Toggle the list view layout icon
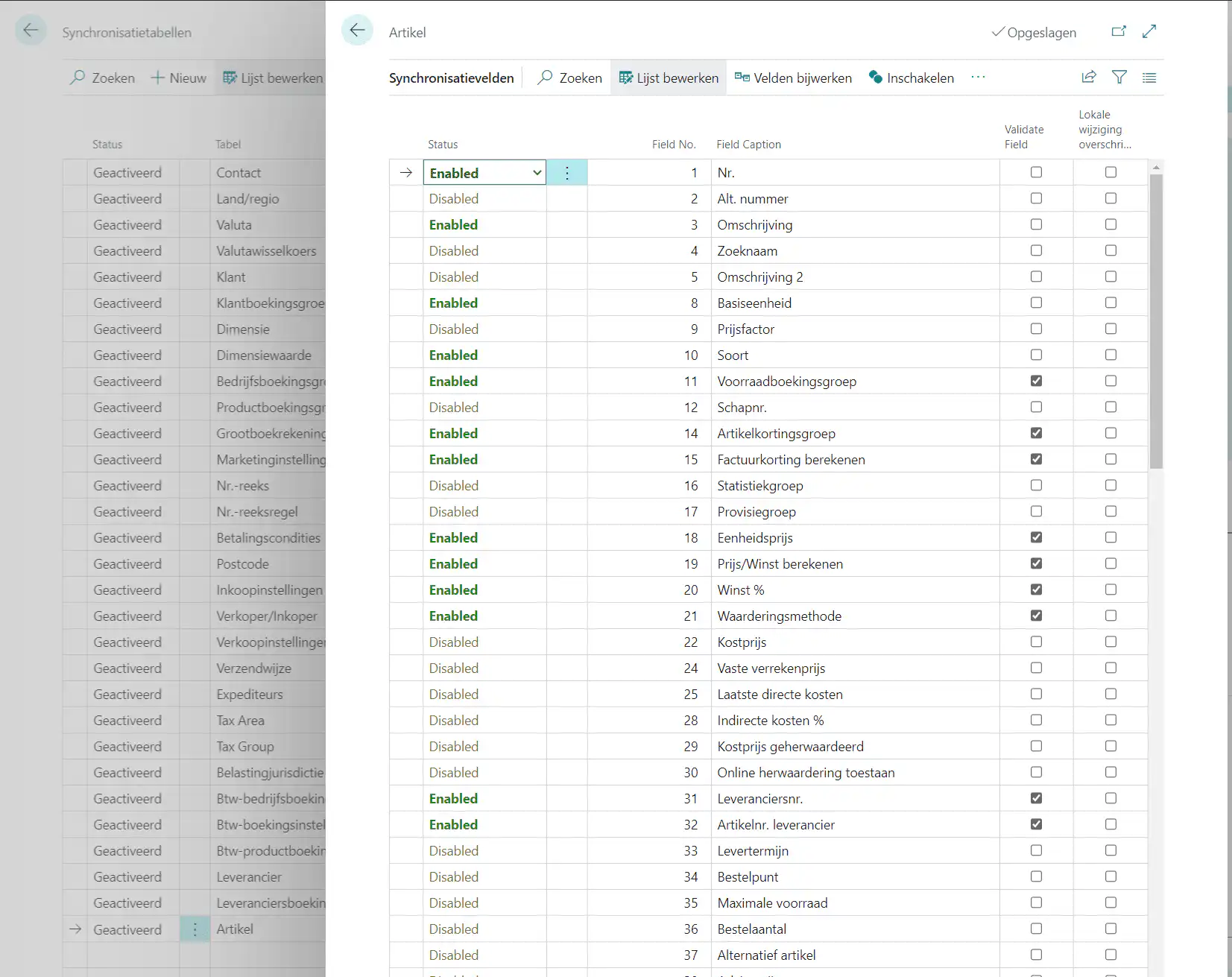This screenshot has width=1232, height=977. pyautogui.click(x=1149, y=78)
